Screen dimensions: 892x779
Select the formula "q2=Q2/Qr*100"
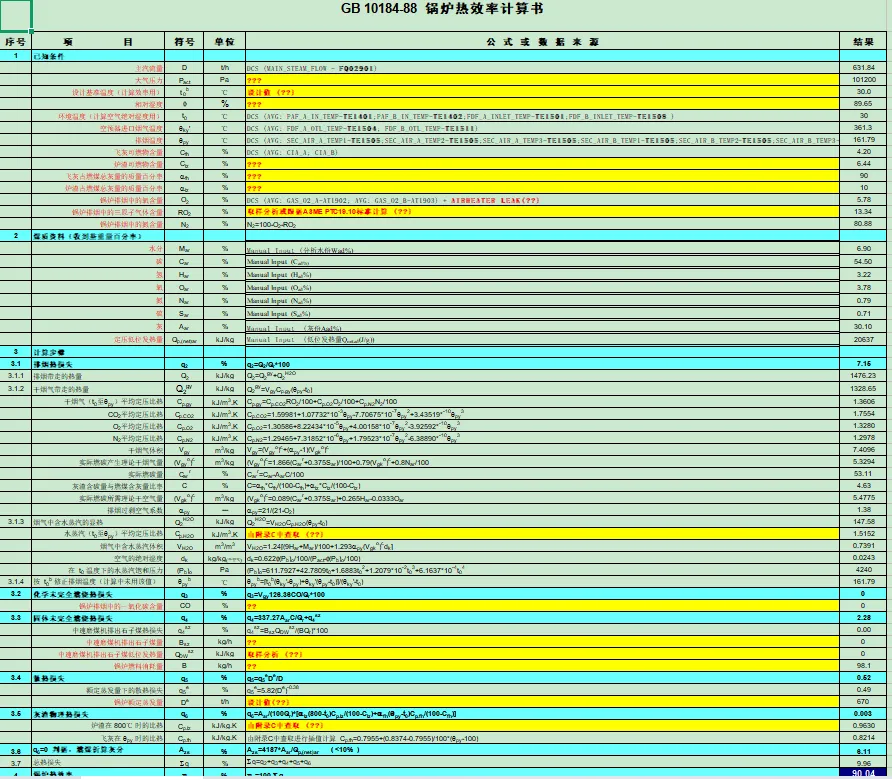click(542, 364)
